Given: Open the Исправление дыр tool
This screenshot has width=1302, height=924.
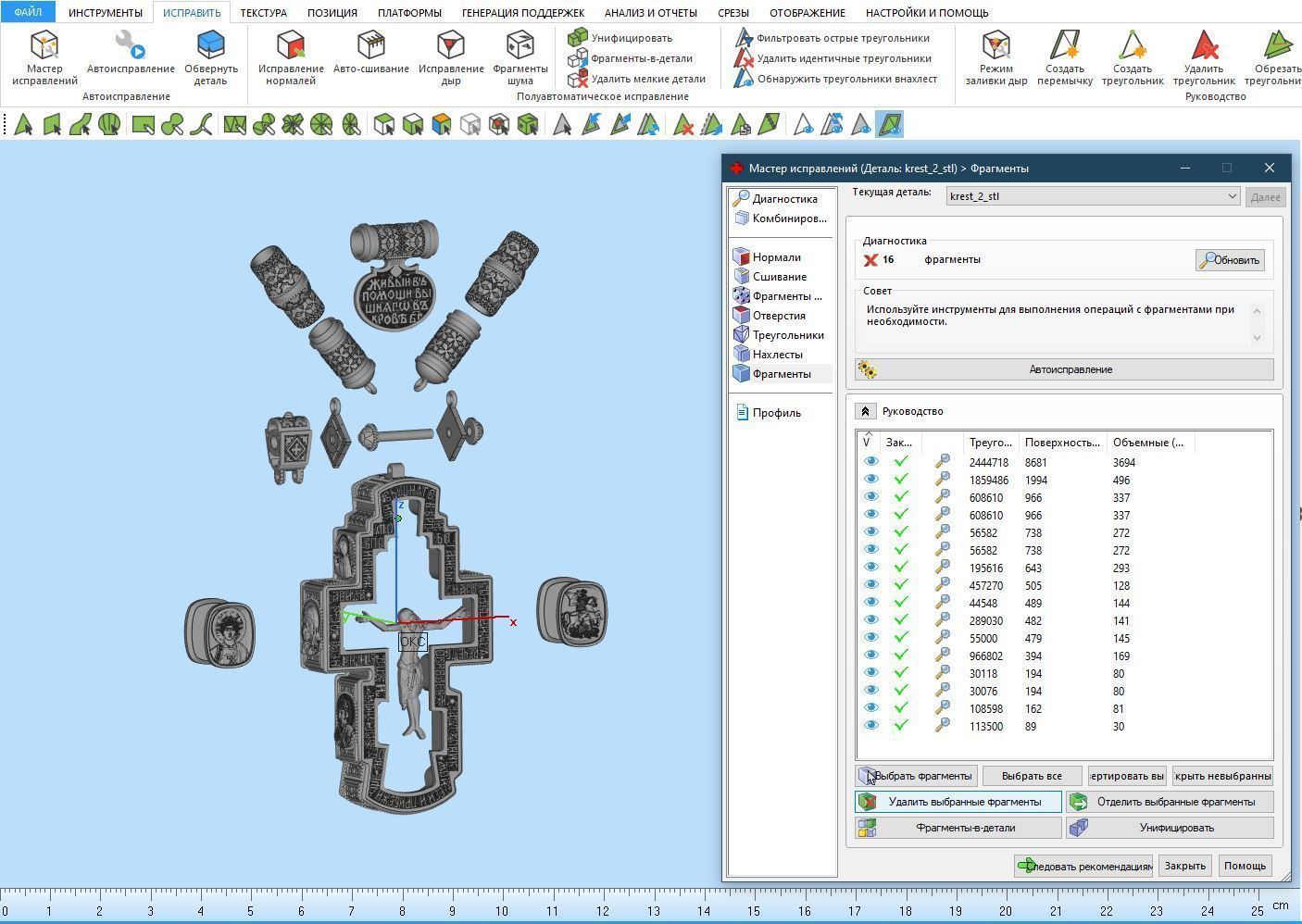Looking at the screenshot, I should pos(451,57).
